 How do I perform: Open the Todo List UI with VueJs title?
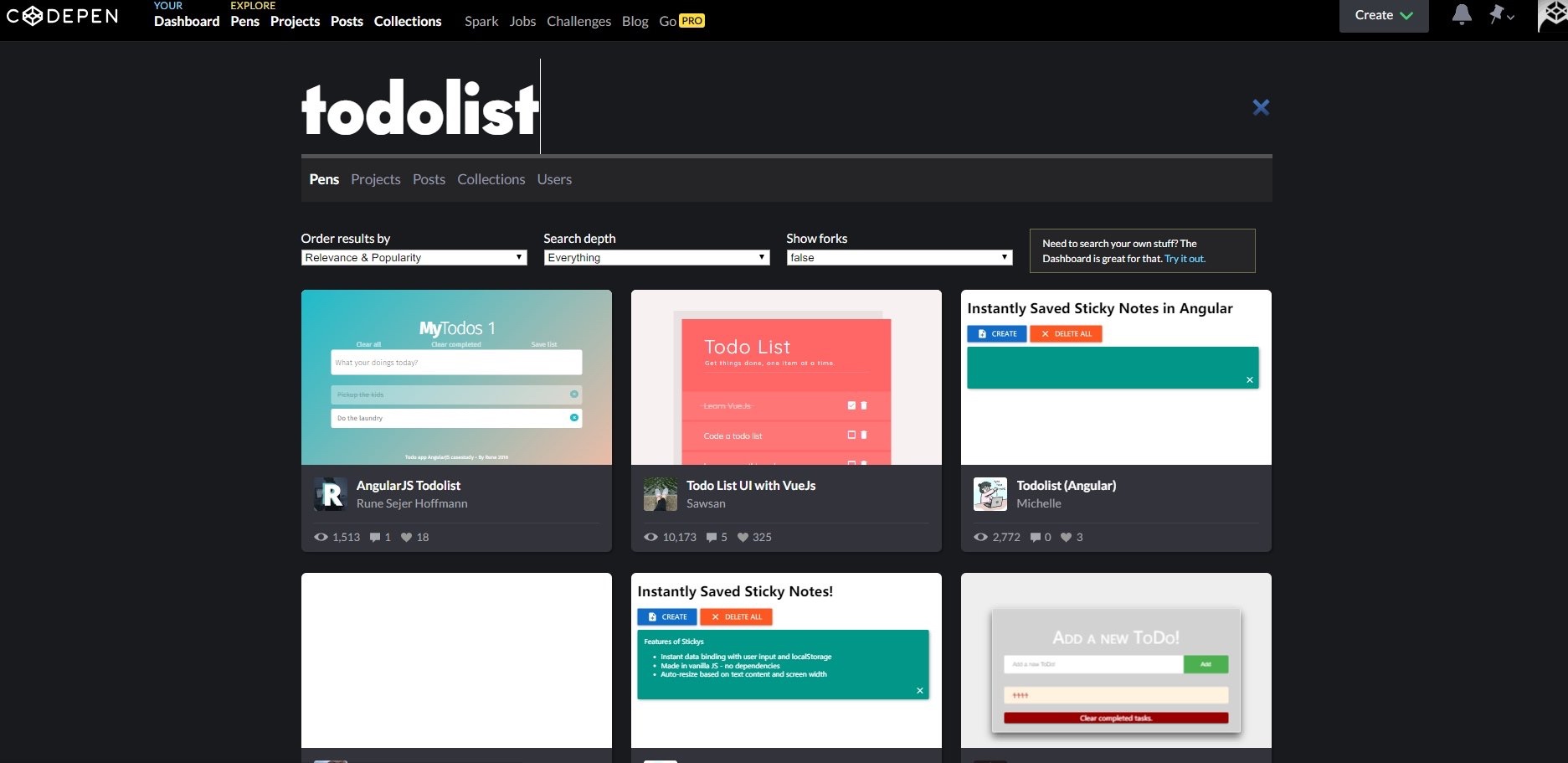(751, 486)
